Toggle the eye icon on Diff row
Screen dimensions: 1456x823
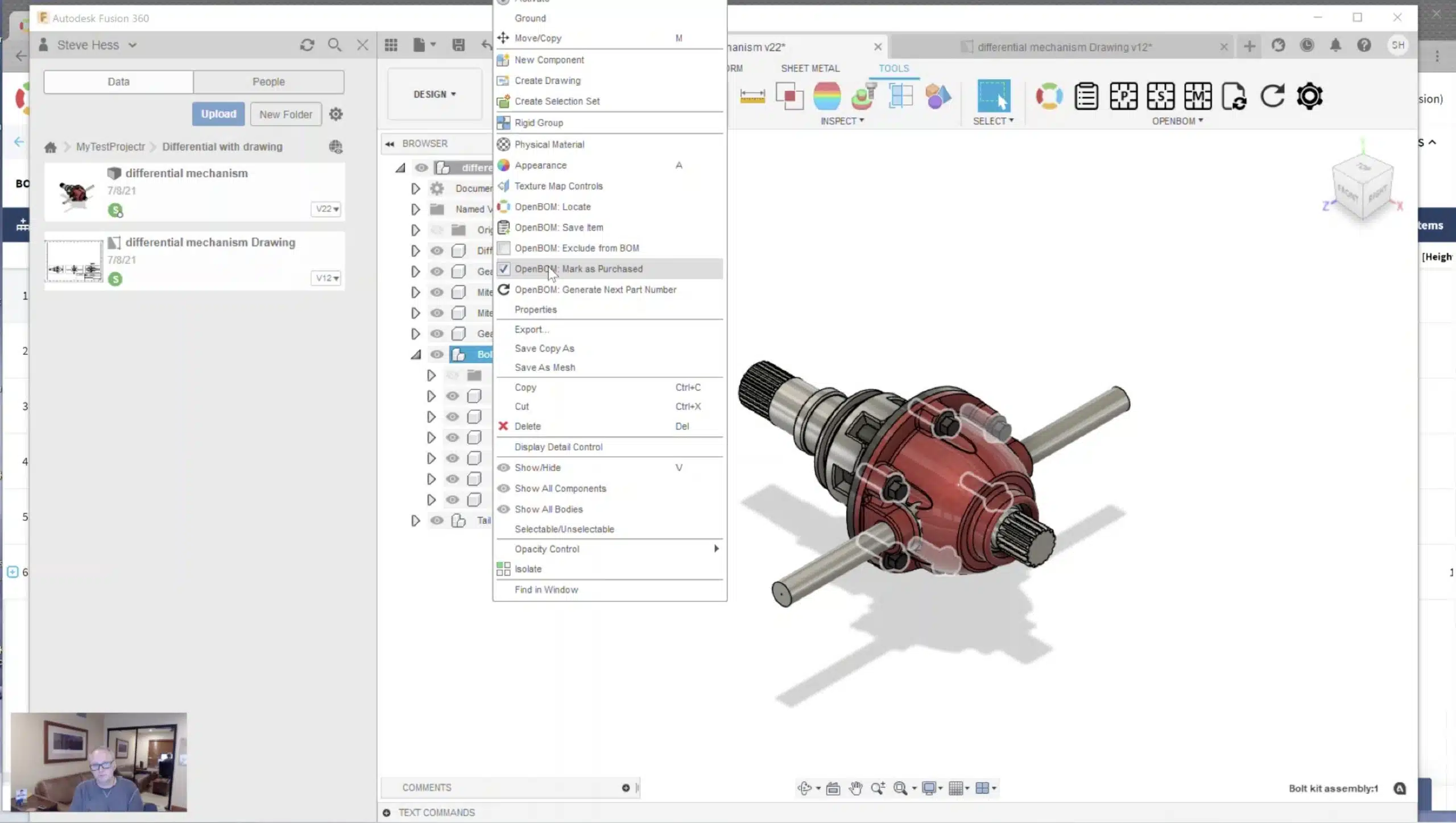click(437, 251)
